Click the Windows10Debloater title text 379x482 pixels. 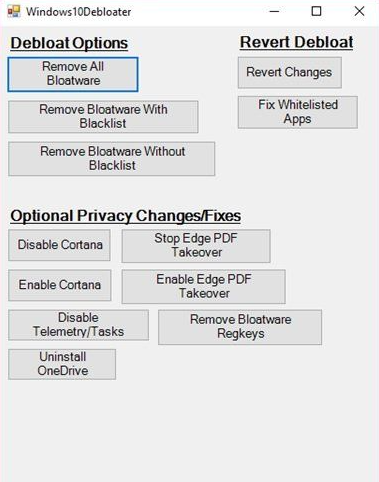point(79,12)
